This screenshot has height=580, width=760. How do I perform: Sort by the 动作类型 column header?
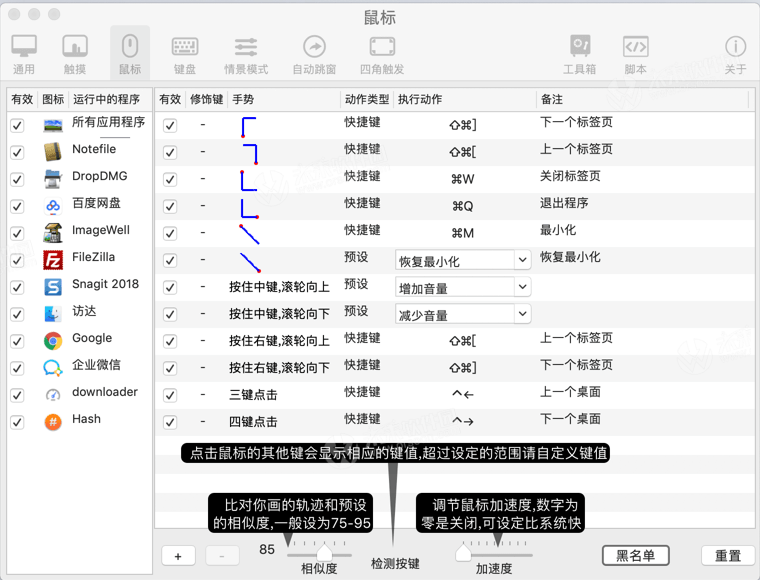click(x=367, y=99)
